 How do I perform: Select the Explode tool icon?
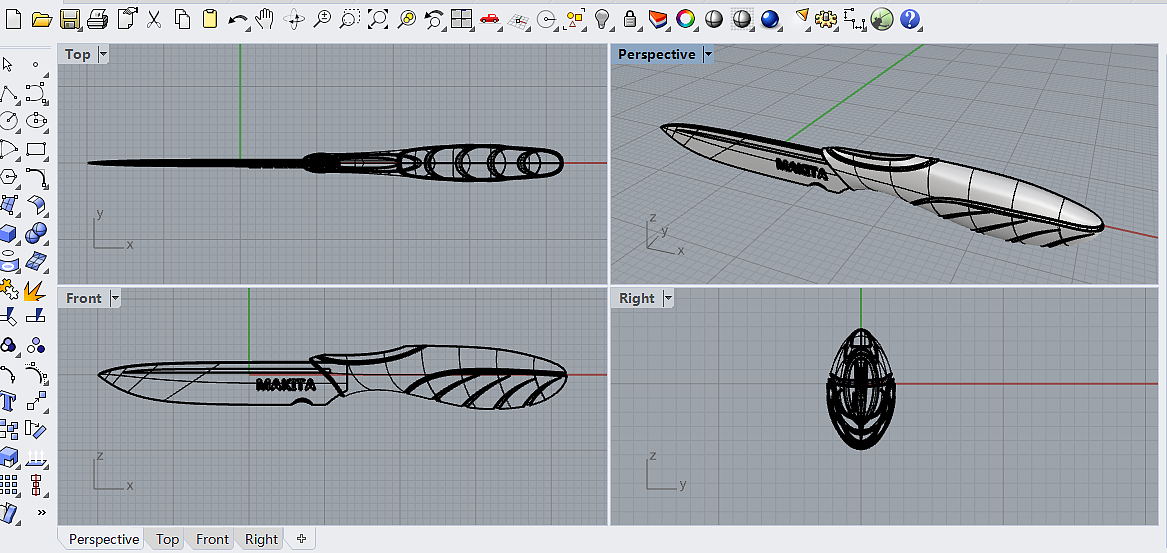(x=34, y=291)
